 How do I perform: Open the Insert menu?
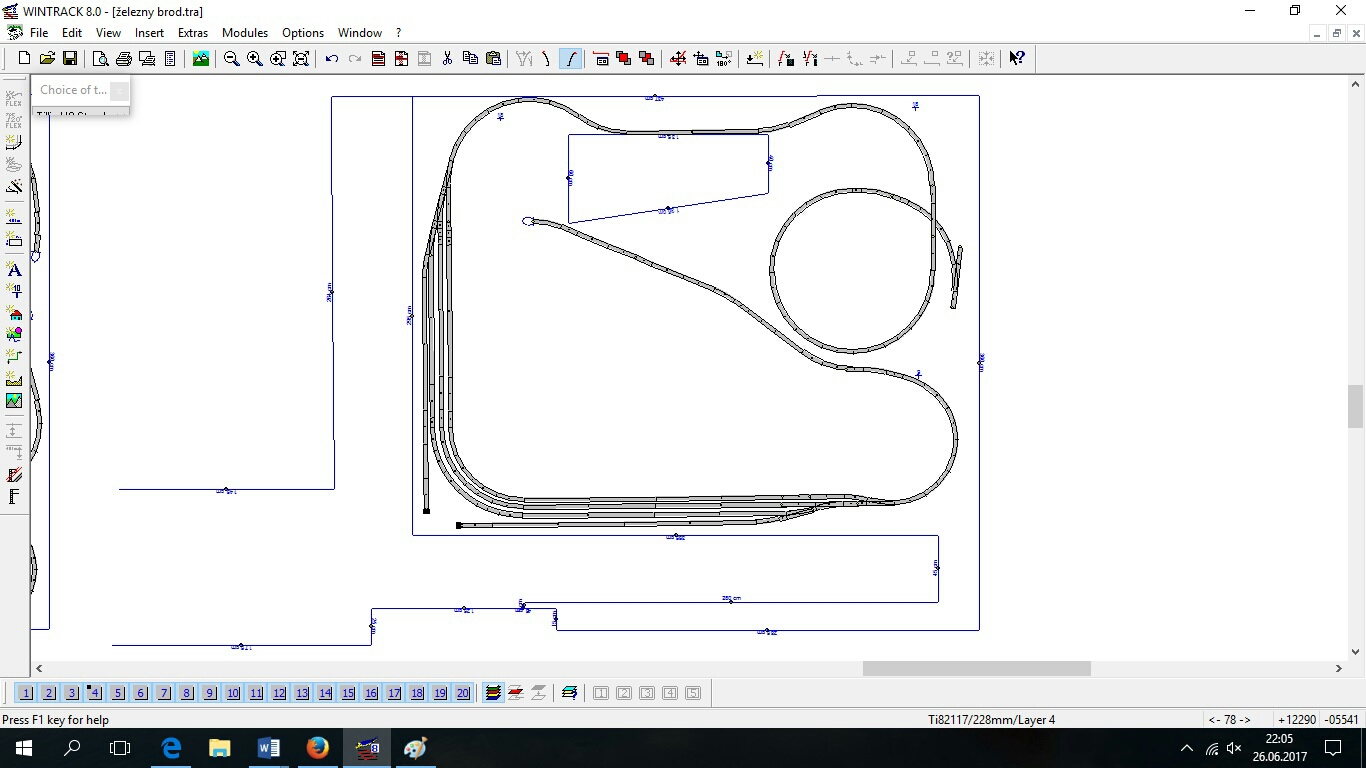pos(149,33)
